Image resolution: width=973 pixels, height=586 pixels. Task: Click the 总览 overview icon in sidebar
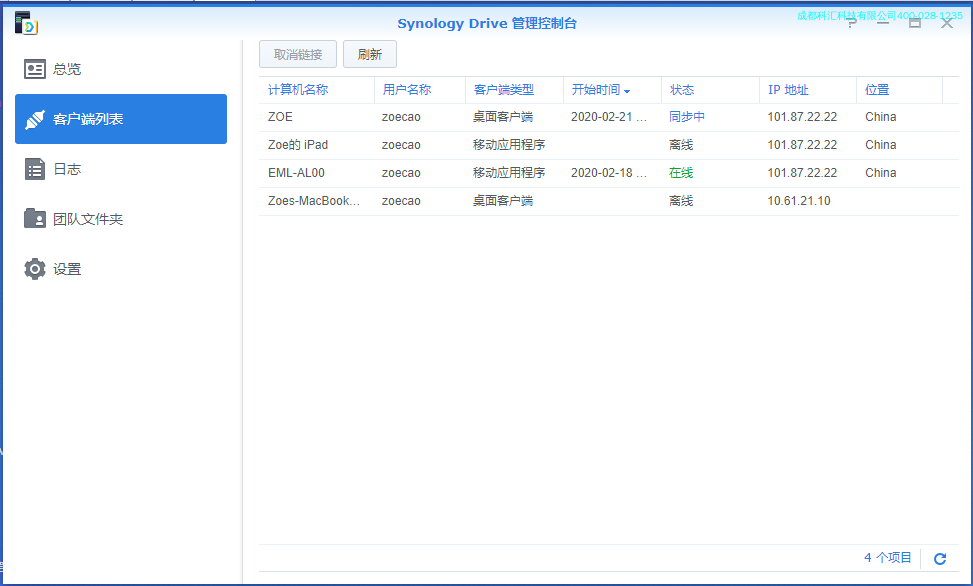pos(35,69)
